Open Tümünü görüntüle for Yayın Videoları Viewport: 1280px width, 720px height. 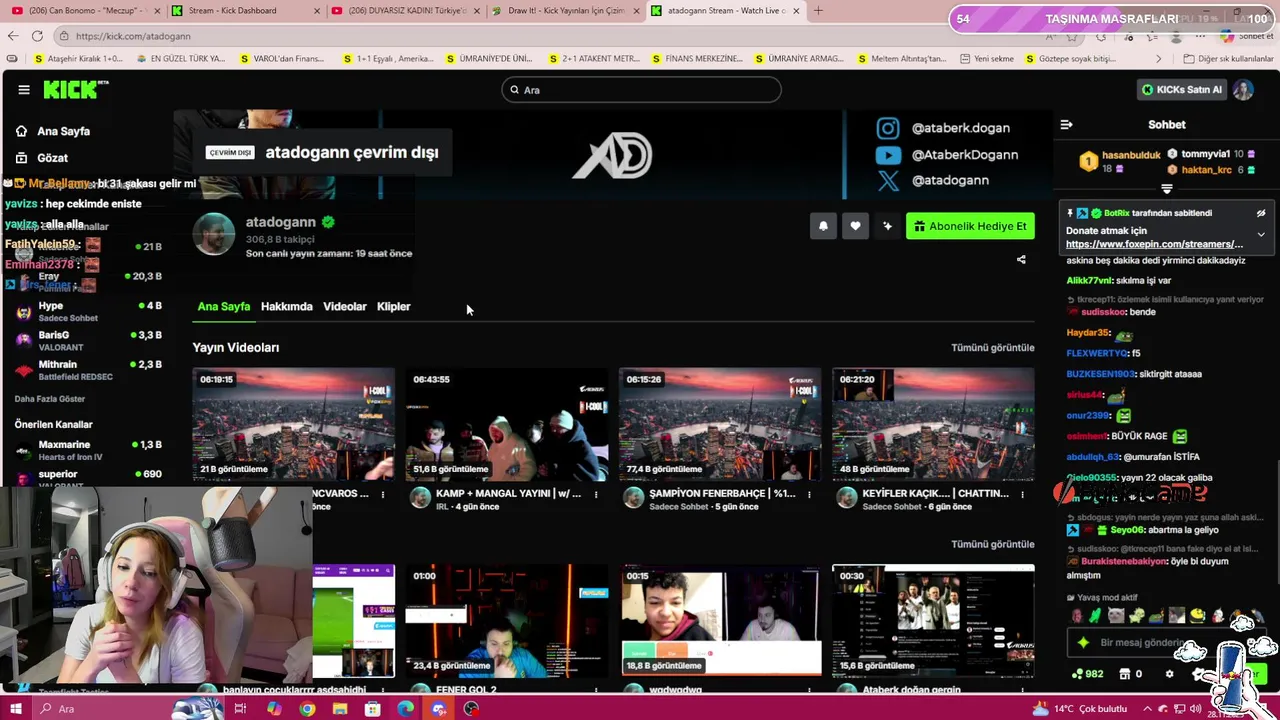[992, 348]
